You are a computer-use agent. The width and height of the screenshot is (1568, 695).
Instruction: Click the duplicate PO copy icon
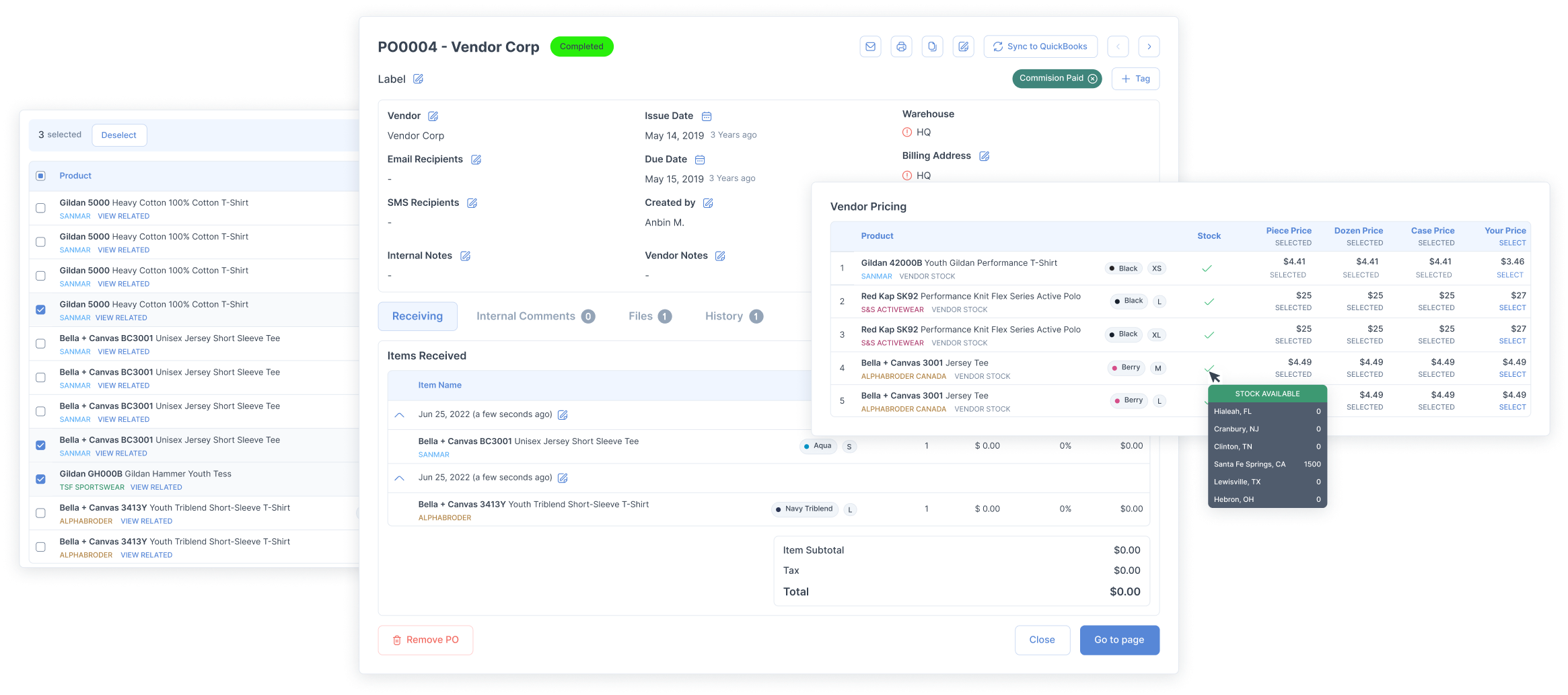(x=932, y=46)
